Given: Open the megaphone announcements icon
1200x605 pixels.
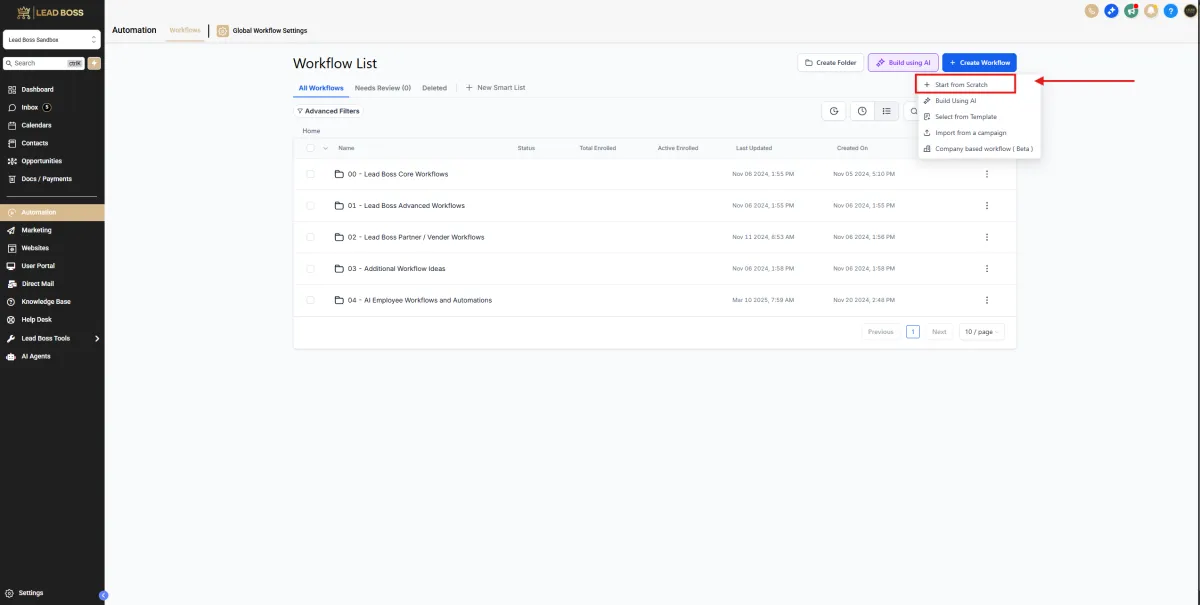Looking at the screenshot, I should click(1131, 11).
